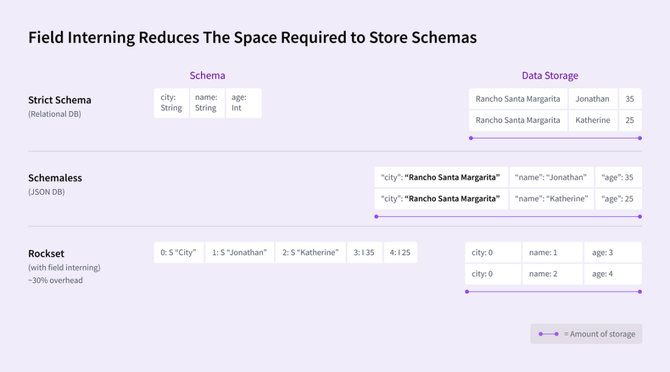Click the storage amount legend line icon
670x372 pixels.
point(549,334)
